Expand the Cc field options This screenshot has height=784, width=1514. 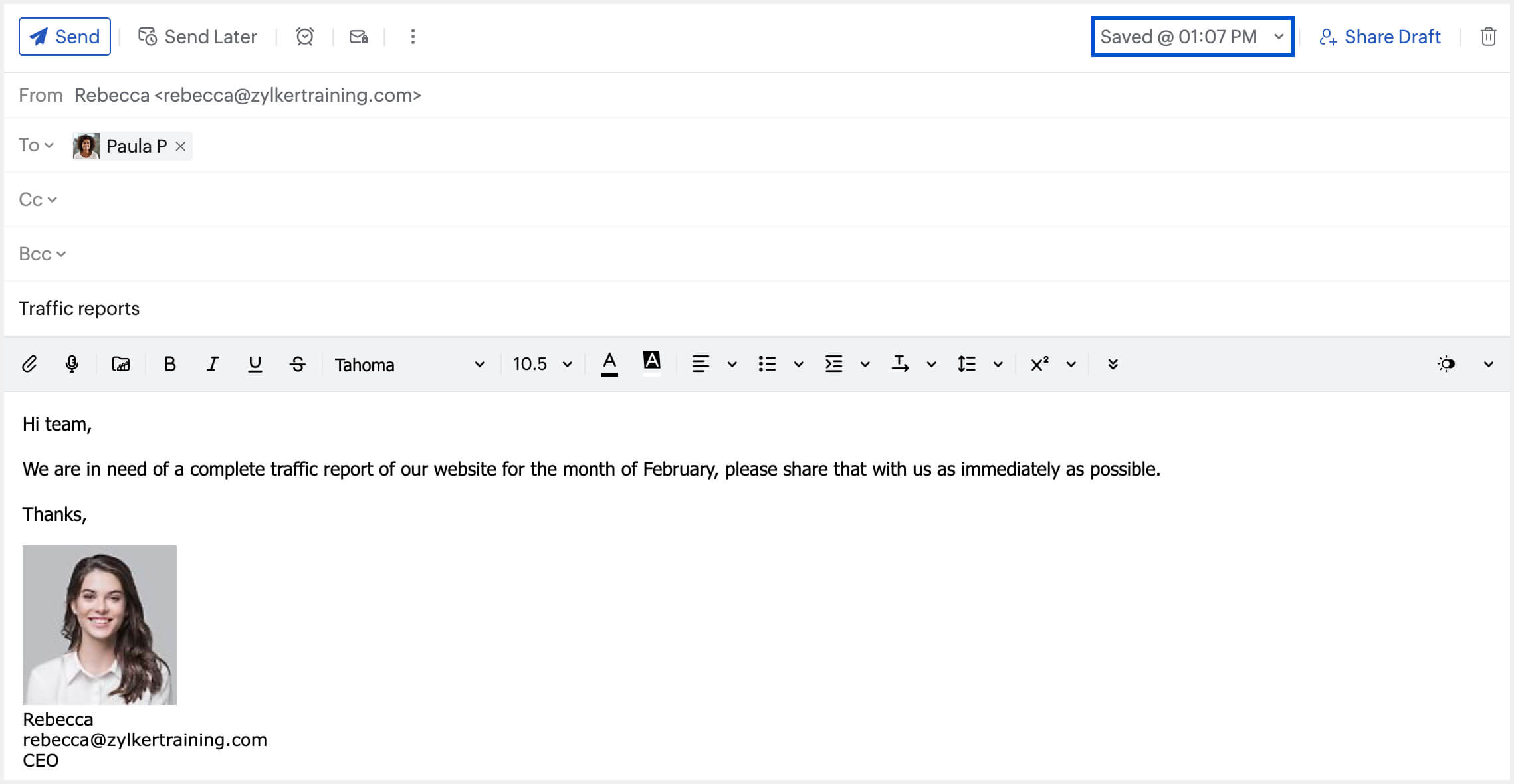38,199
